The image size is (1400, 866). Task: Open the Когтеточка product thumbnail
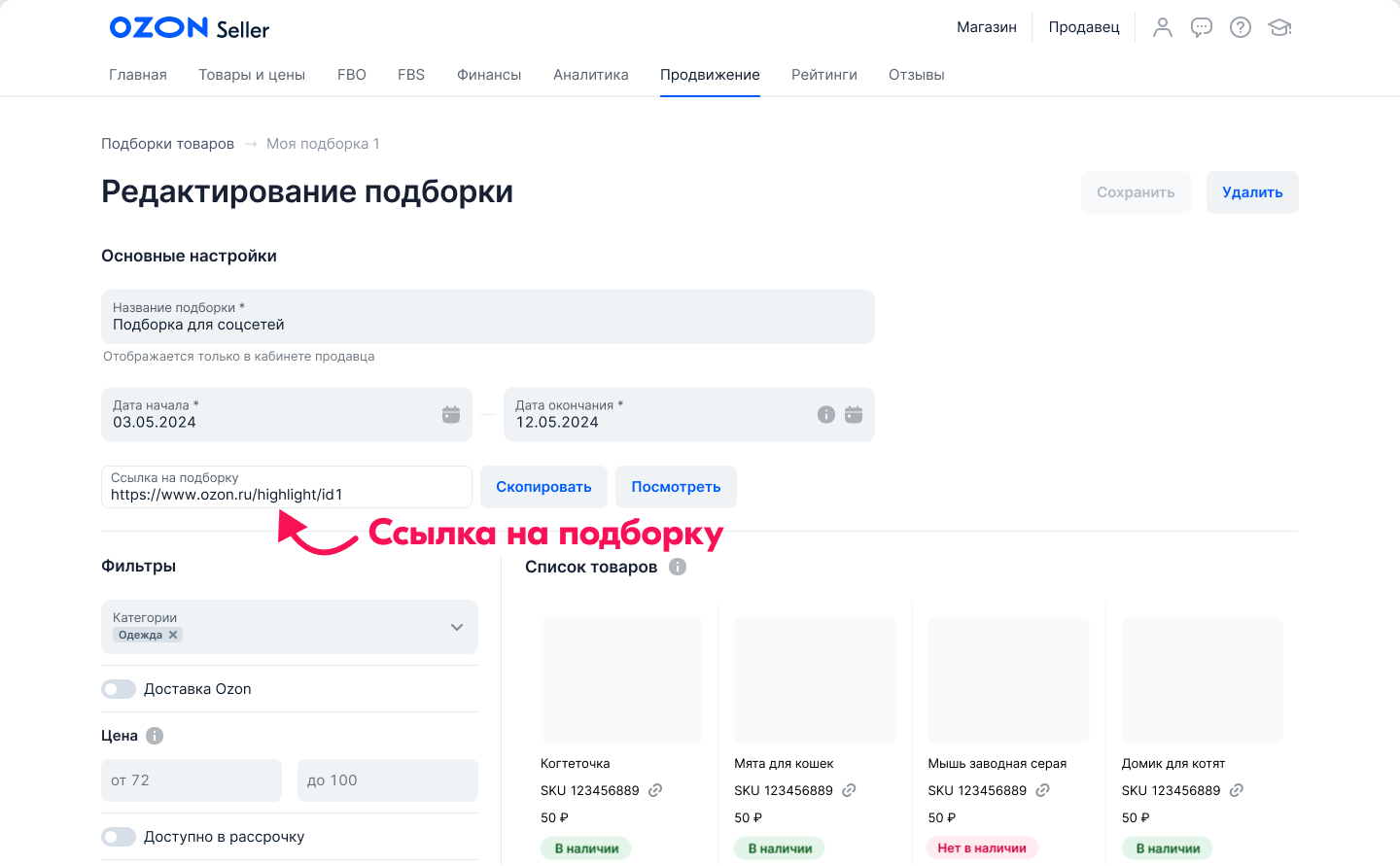(x=621, y=680)
